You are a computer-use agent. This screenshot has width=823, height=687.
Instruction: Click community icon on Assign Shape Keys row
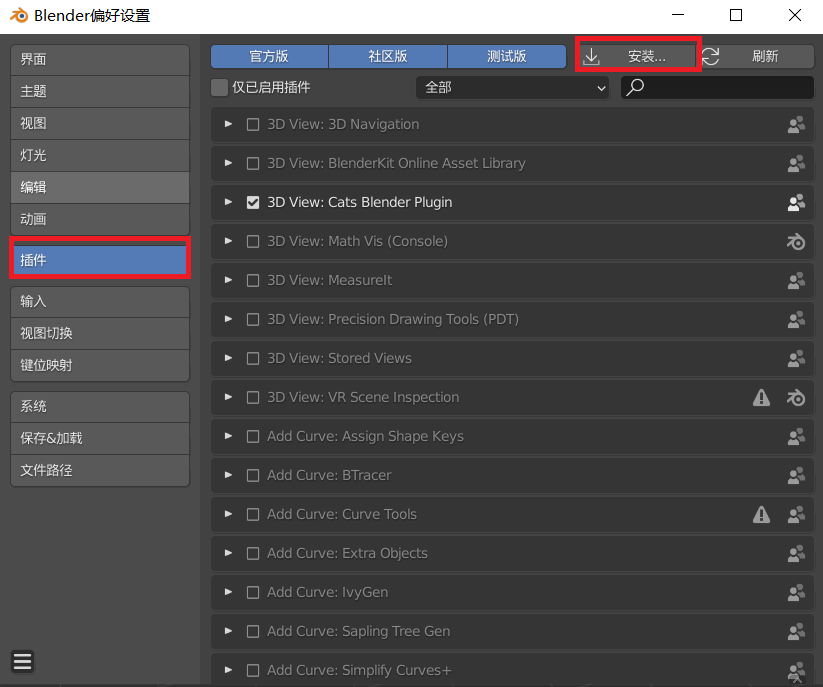point(796,437)
